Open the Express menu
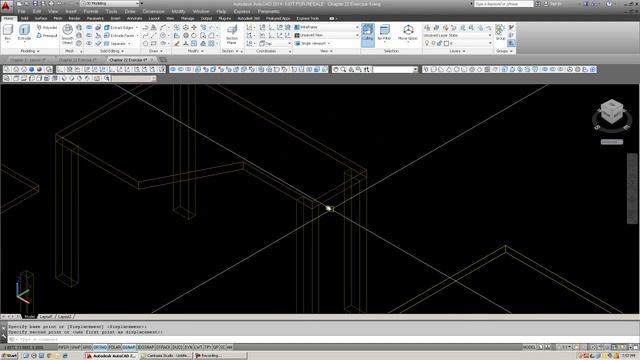This screenshot has height=360, width=640. 242,11
